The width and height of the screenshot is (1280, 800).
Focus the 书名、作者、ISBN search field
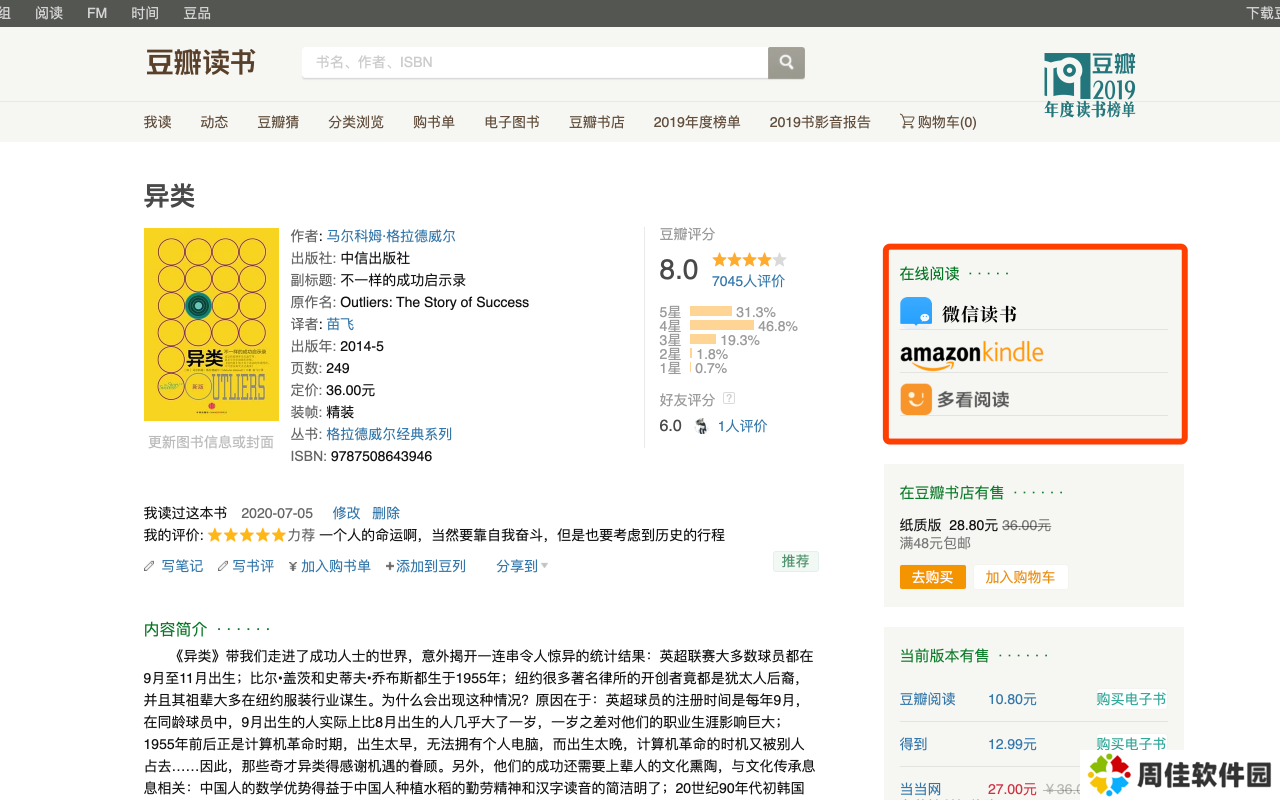[x=535, y=62]
